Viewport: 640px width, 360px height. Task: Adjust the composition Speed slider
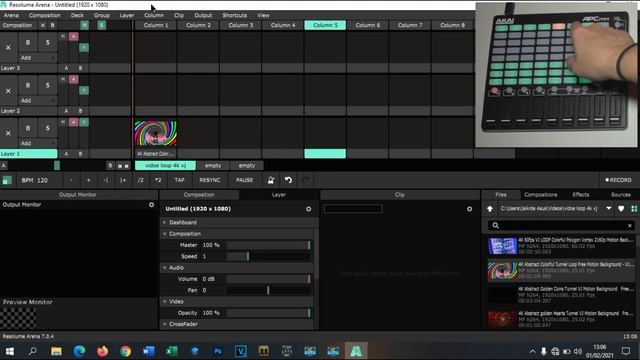point(269,256)
